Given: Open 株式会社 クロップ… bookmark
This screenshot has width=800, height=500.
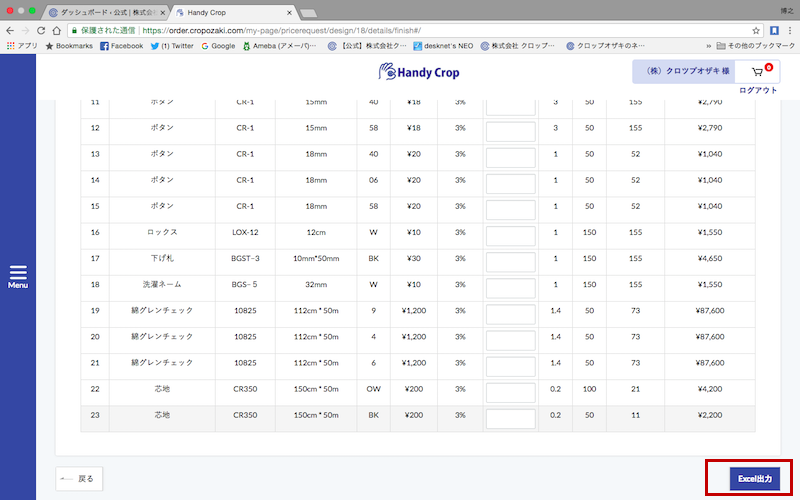Looking at the screenshot, I should (517, 46).
